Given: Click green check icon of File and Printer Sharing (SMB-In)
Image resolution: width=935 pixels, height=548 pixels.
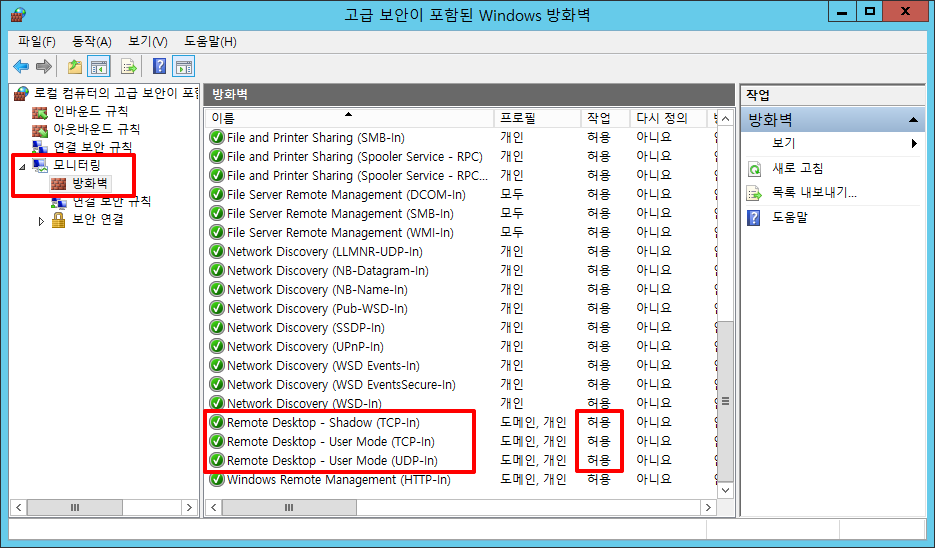Looking at the screenshot, I should click(217, 138).
